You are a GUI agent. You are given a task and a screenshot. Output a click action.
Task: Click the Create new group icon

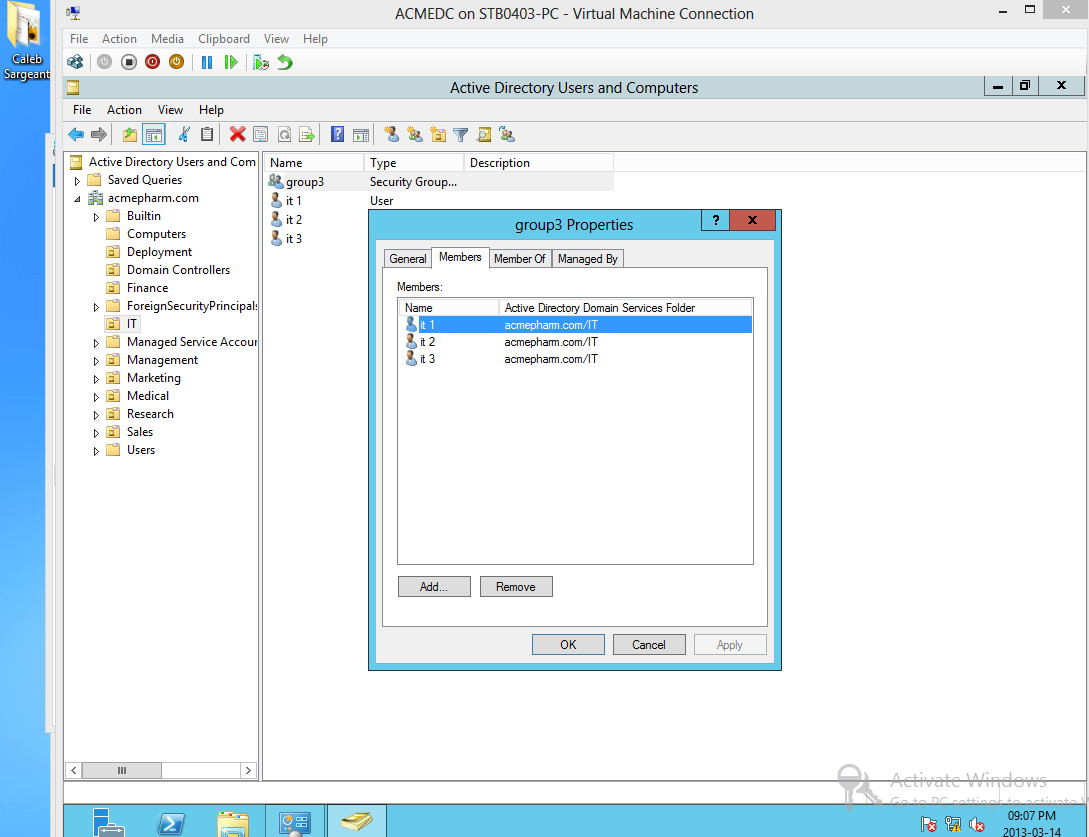click(x=415, y=134)
